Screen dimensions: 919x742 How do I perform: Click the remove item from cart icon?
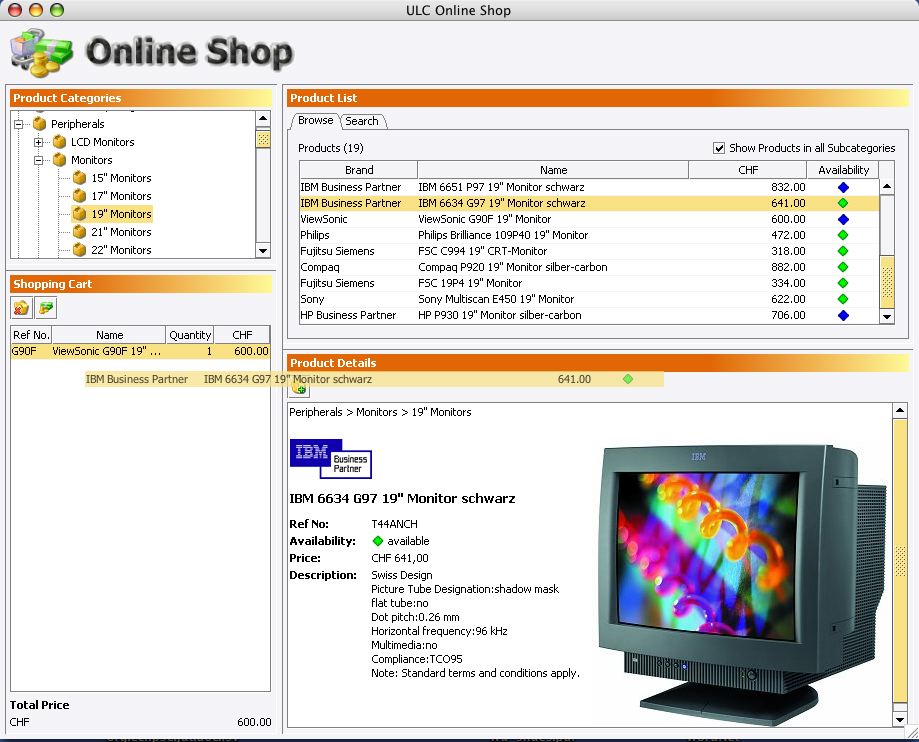tap(21, 308)
